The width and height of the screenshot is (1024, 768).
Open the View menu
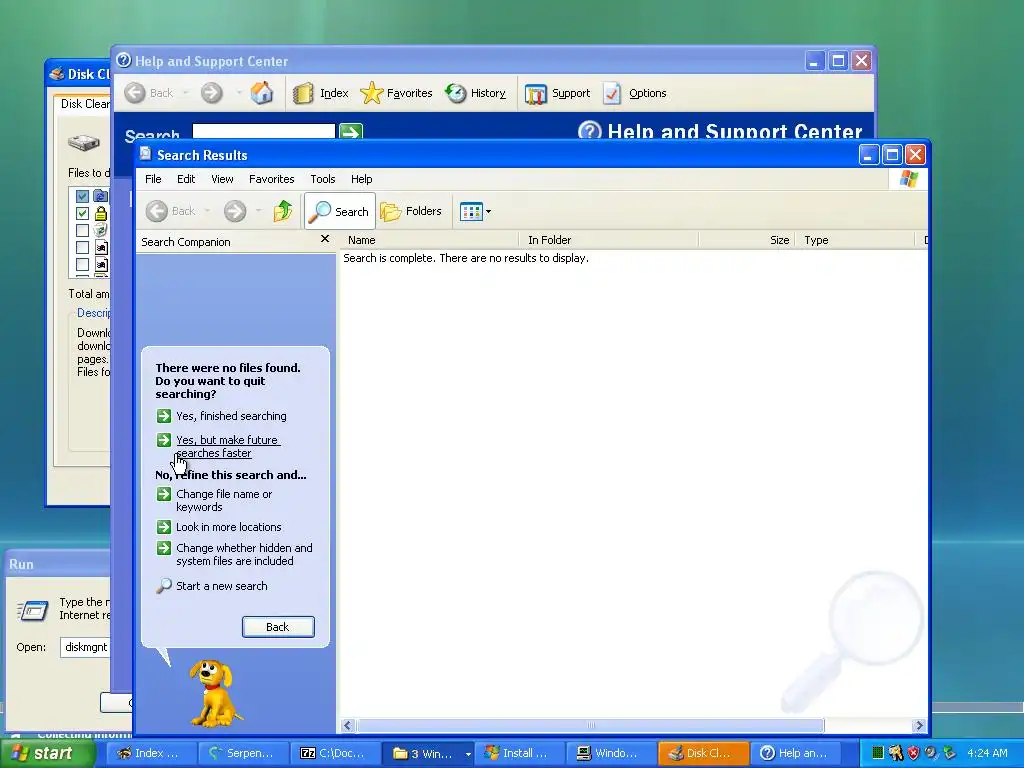[222, 179]
